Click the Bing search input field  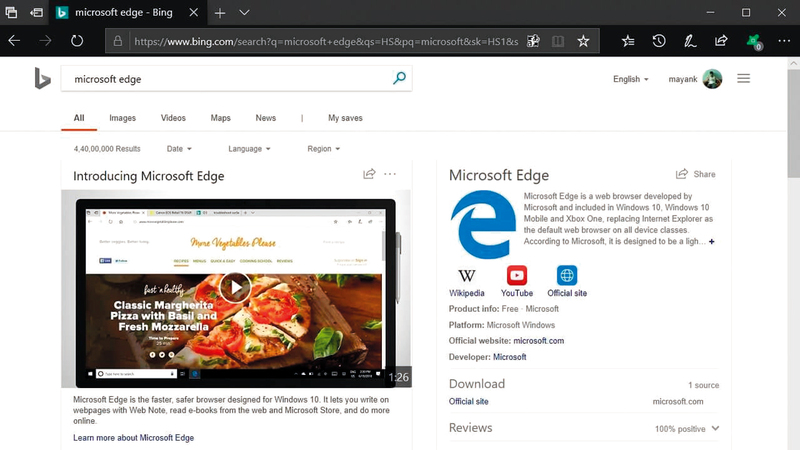[225, 79]
